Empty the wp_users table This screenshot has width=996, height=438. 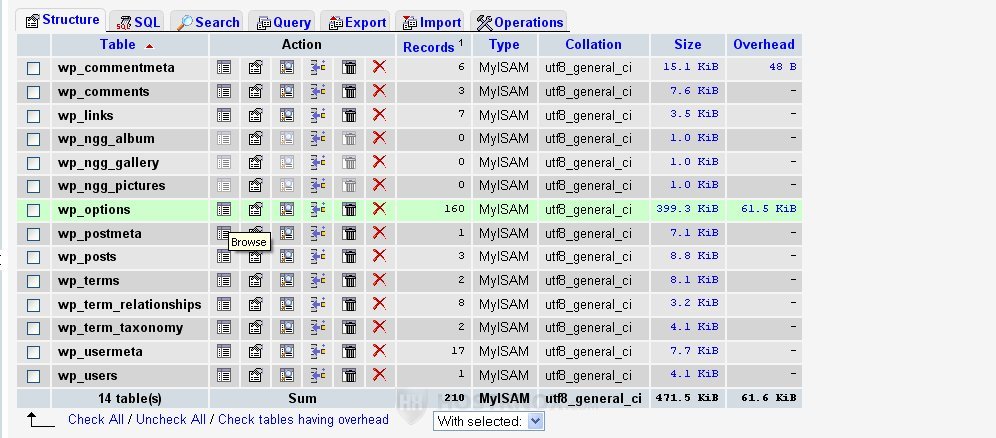coord(349,376)
